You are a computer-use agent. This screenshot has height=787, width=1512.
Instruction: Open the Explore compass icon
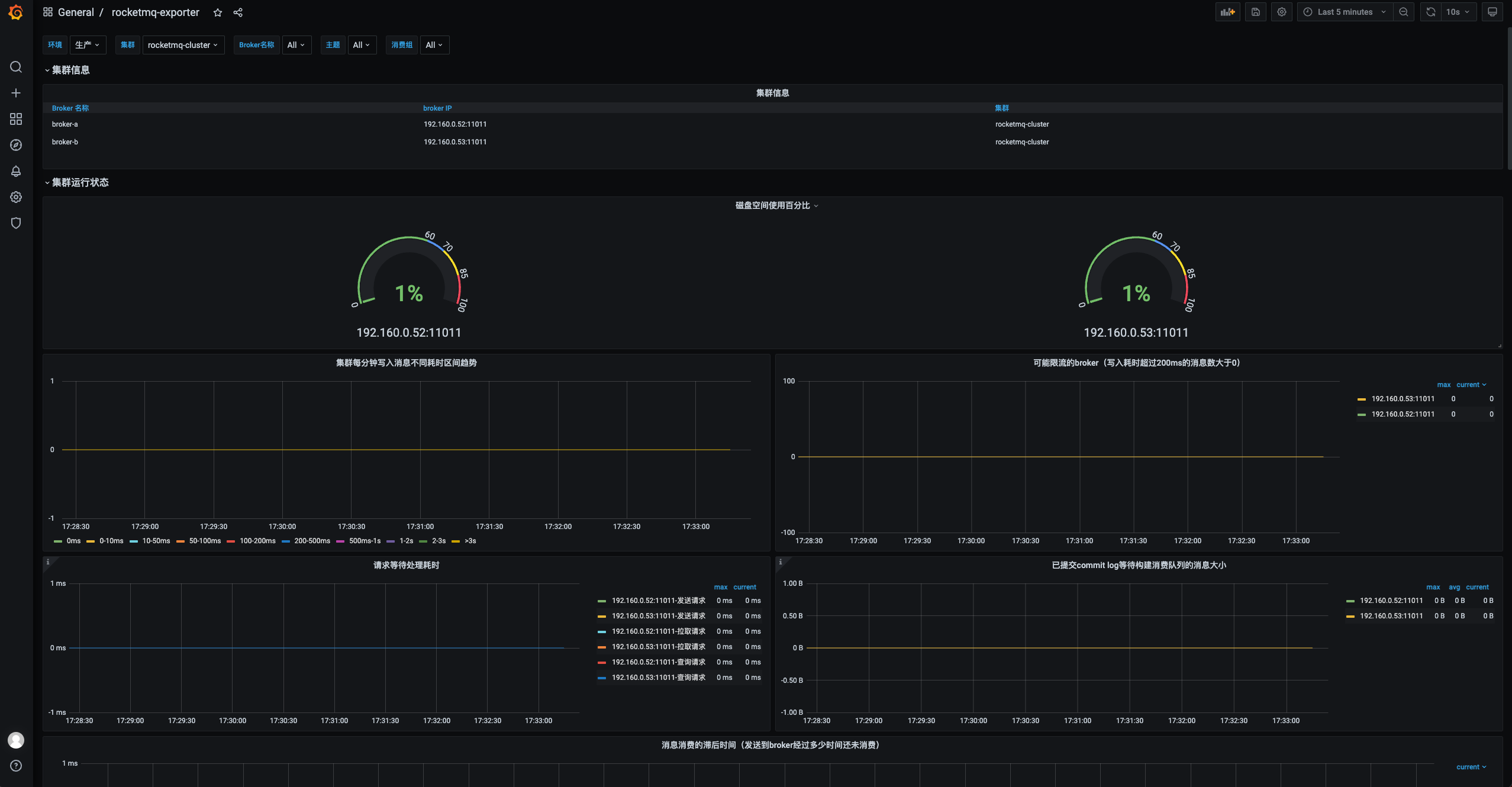pyautogui.click(x=16, y=145)
